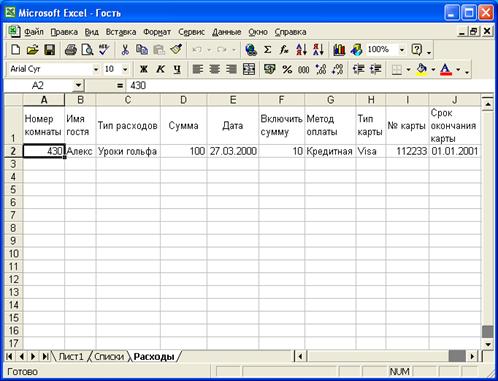The image size is (498, 381).
Task: Open the Paste Function fx icon
Action: [284, 50]
